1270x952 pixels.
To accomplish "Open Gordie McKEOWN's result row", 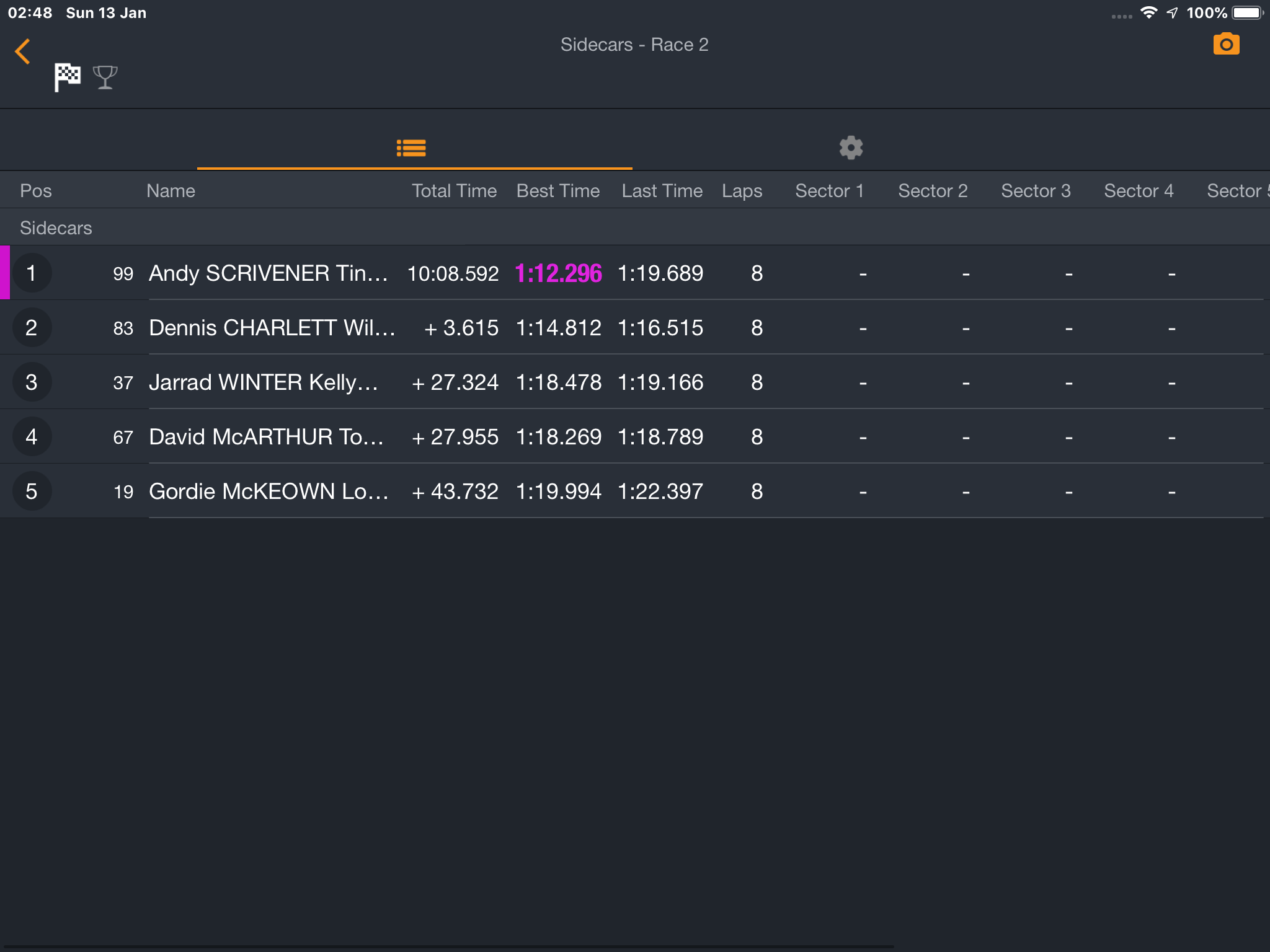I will (x=635, y=491).
